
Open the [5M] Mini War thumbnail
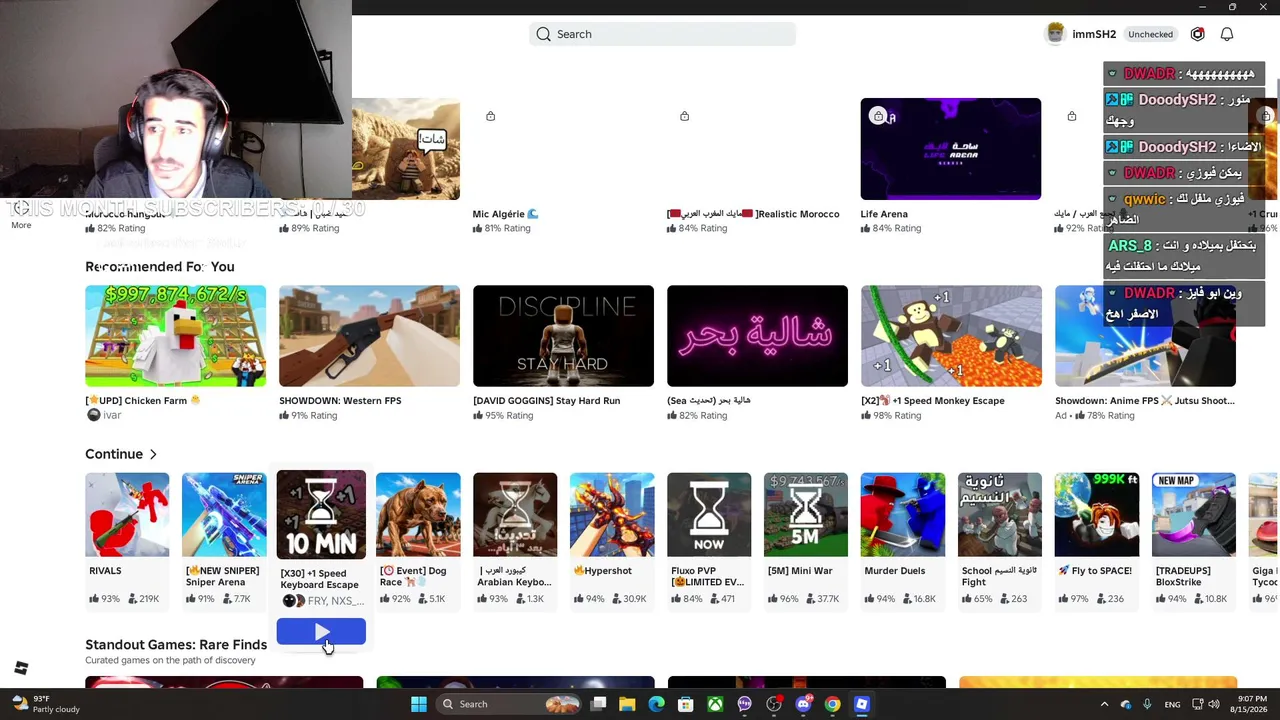click(806, 515)
